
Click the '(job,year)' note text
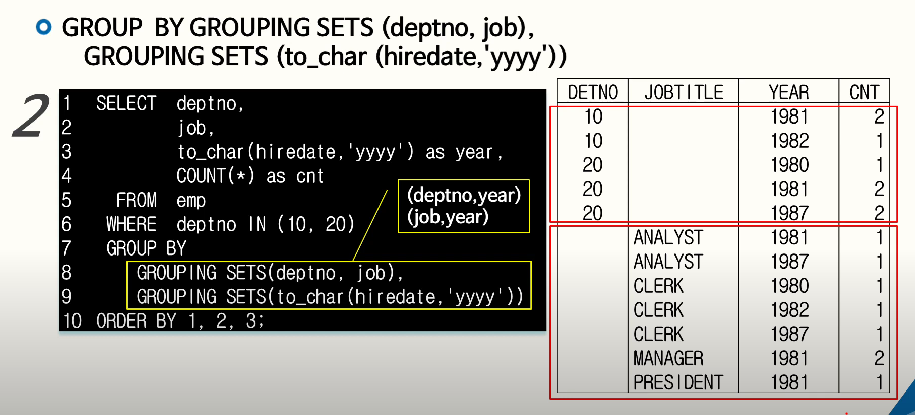click(448, 218)
